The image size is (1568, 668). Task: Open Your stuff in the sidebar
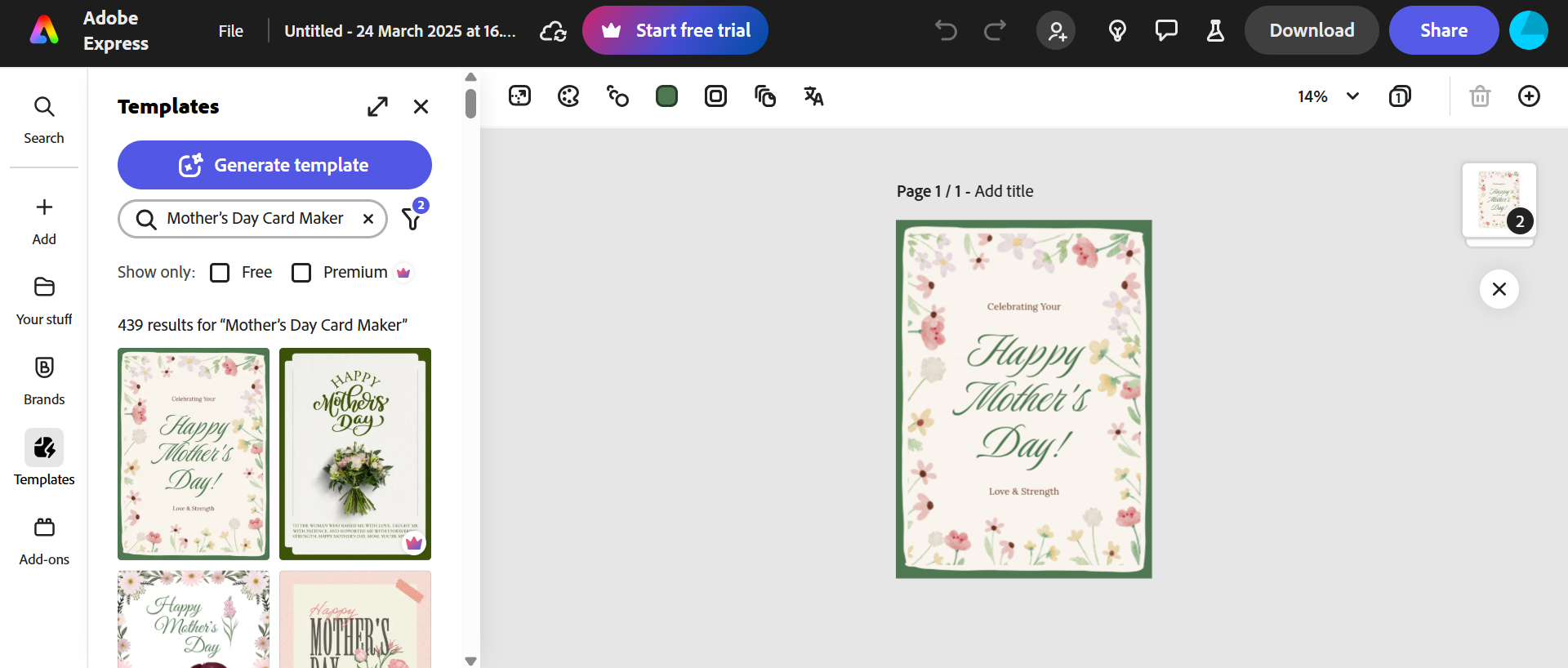44,301
